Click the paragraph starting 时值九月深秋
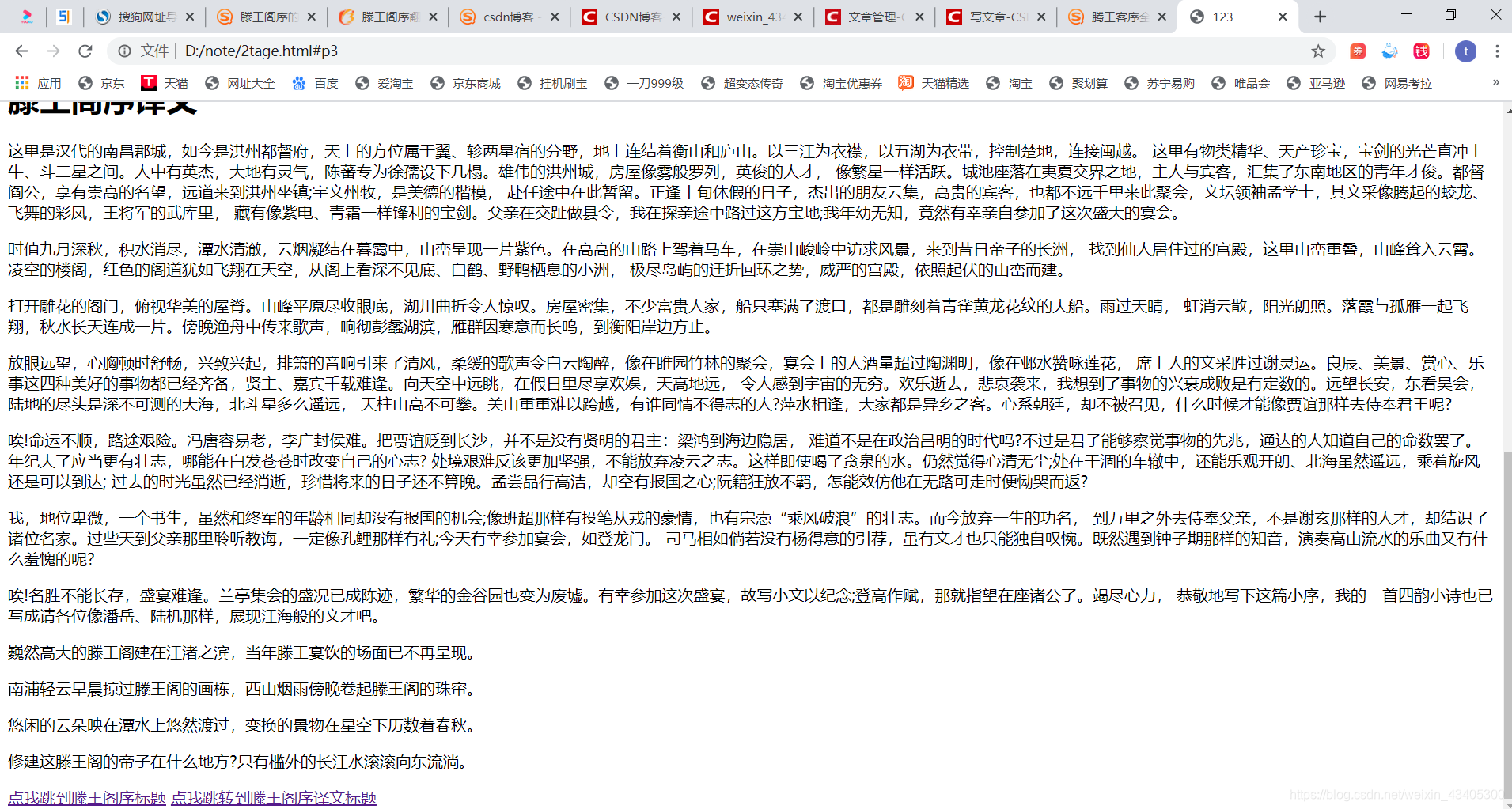This screenshot has height=809, width=1512. (744, 259)
